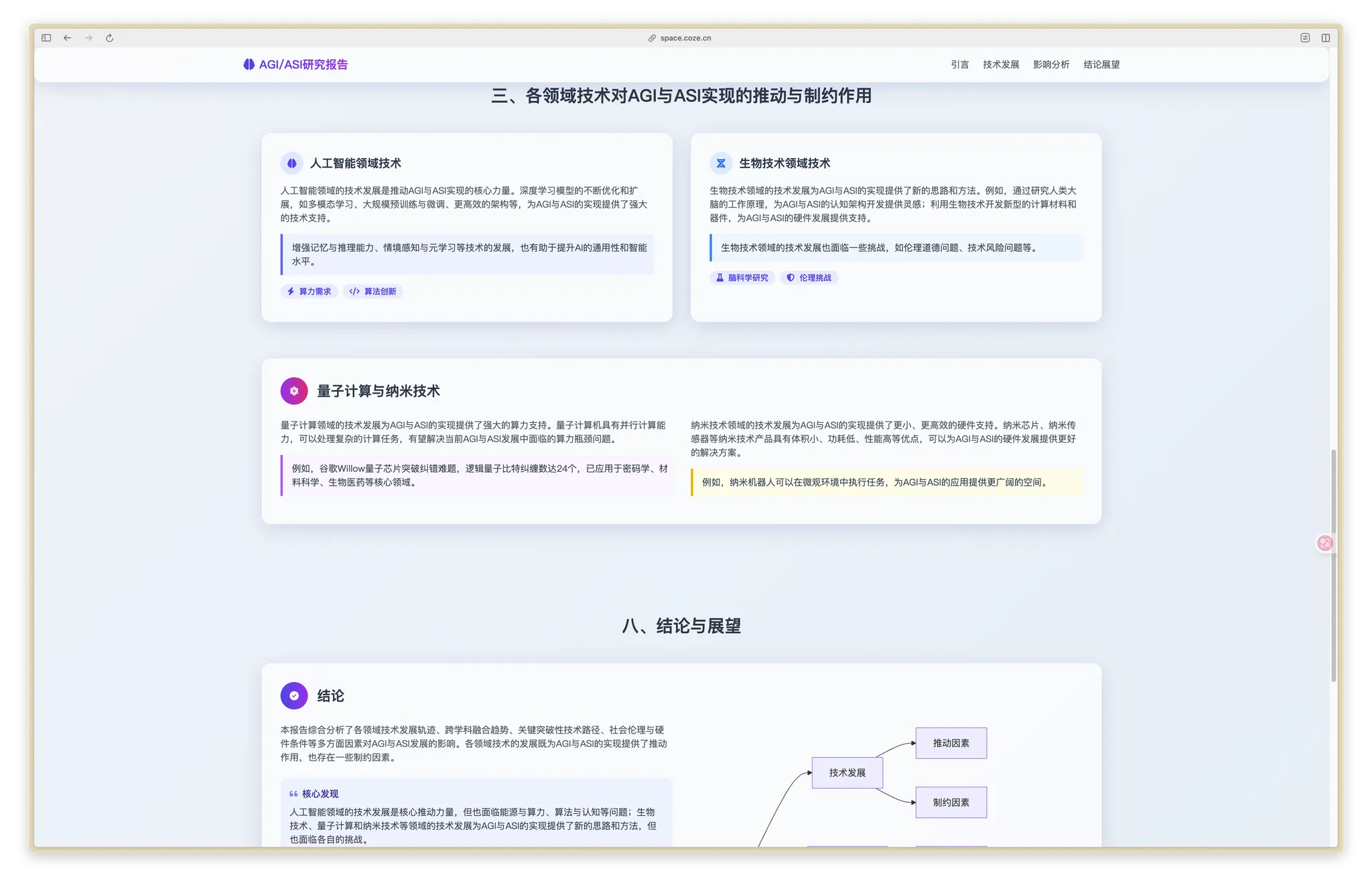Open the AGI/ASI研究报告 home logo
This screenshot has width=1372, height=887.
pyautogui.click(x=297, y=64)
